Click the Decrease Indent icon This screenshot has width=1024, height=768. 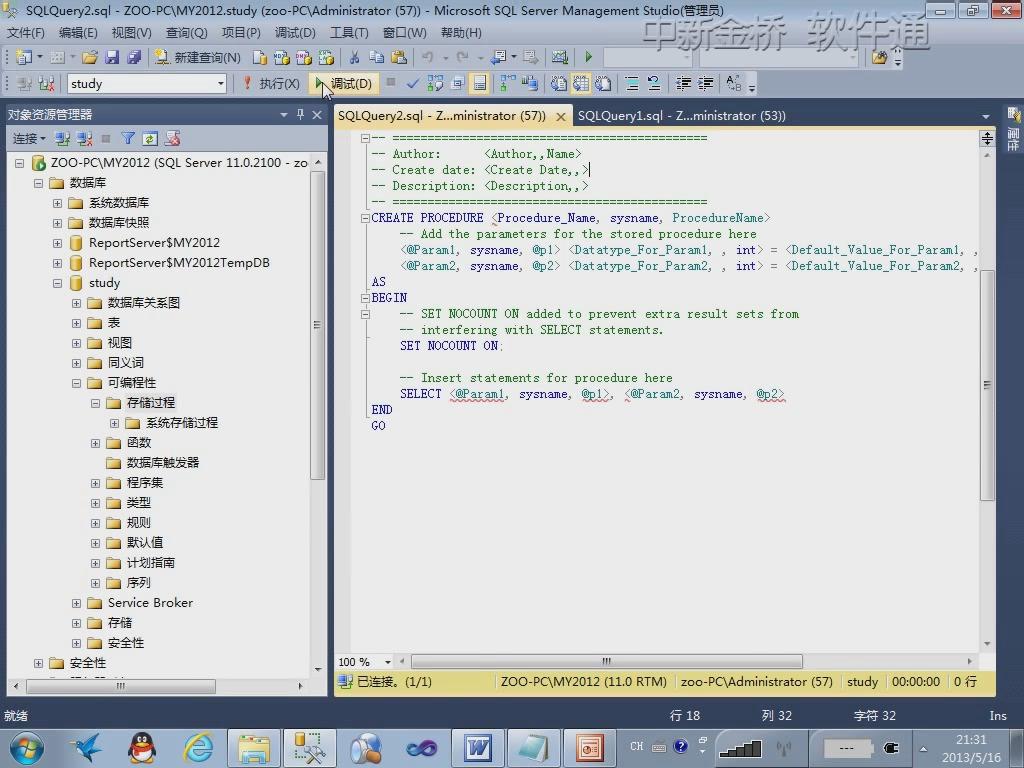coord(683,84)
